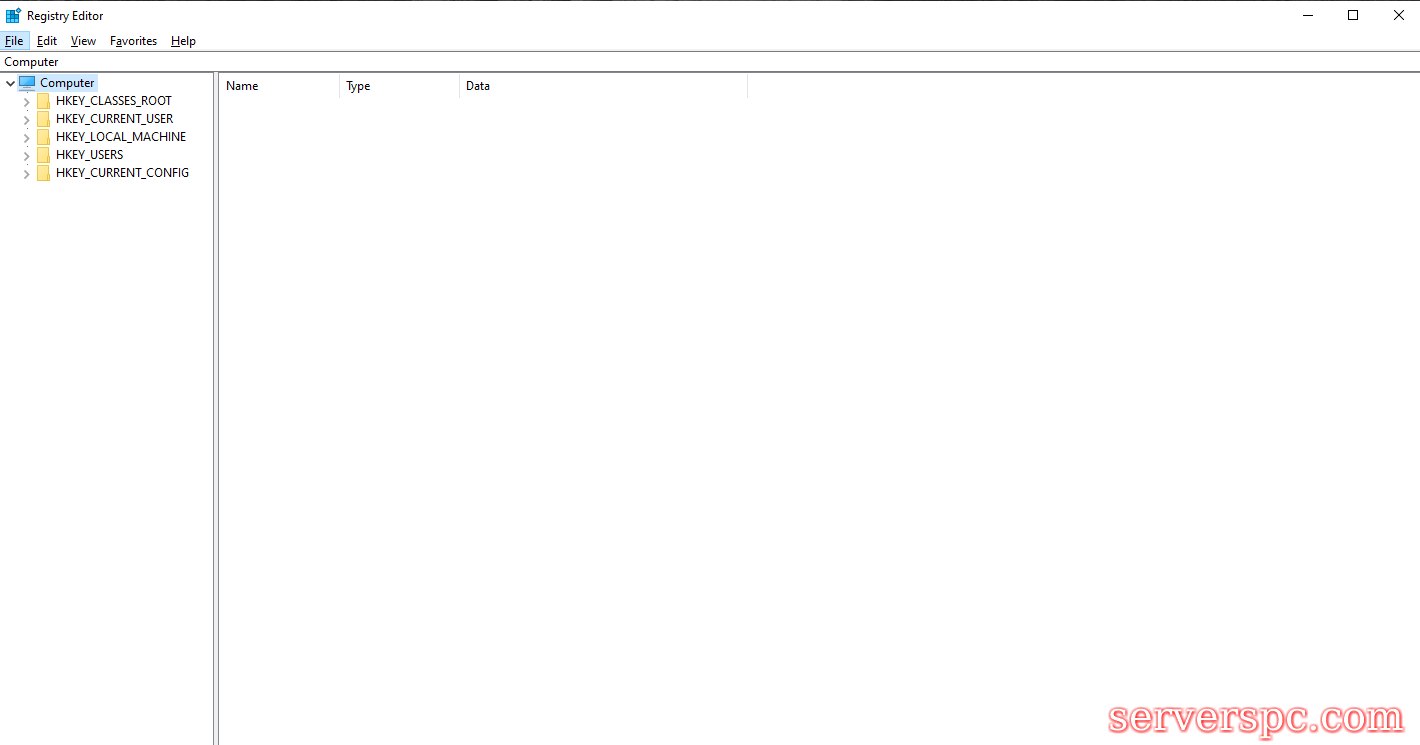Click the Registry Editor app icon in title bar

coord(13,15)
